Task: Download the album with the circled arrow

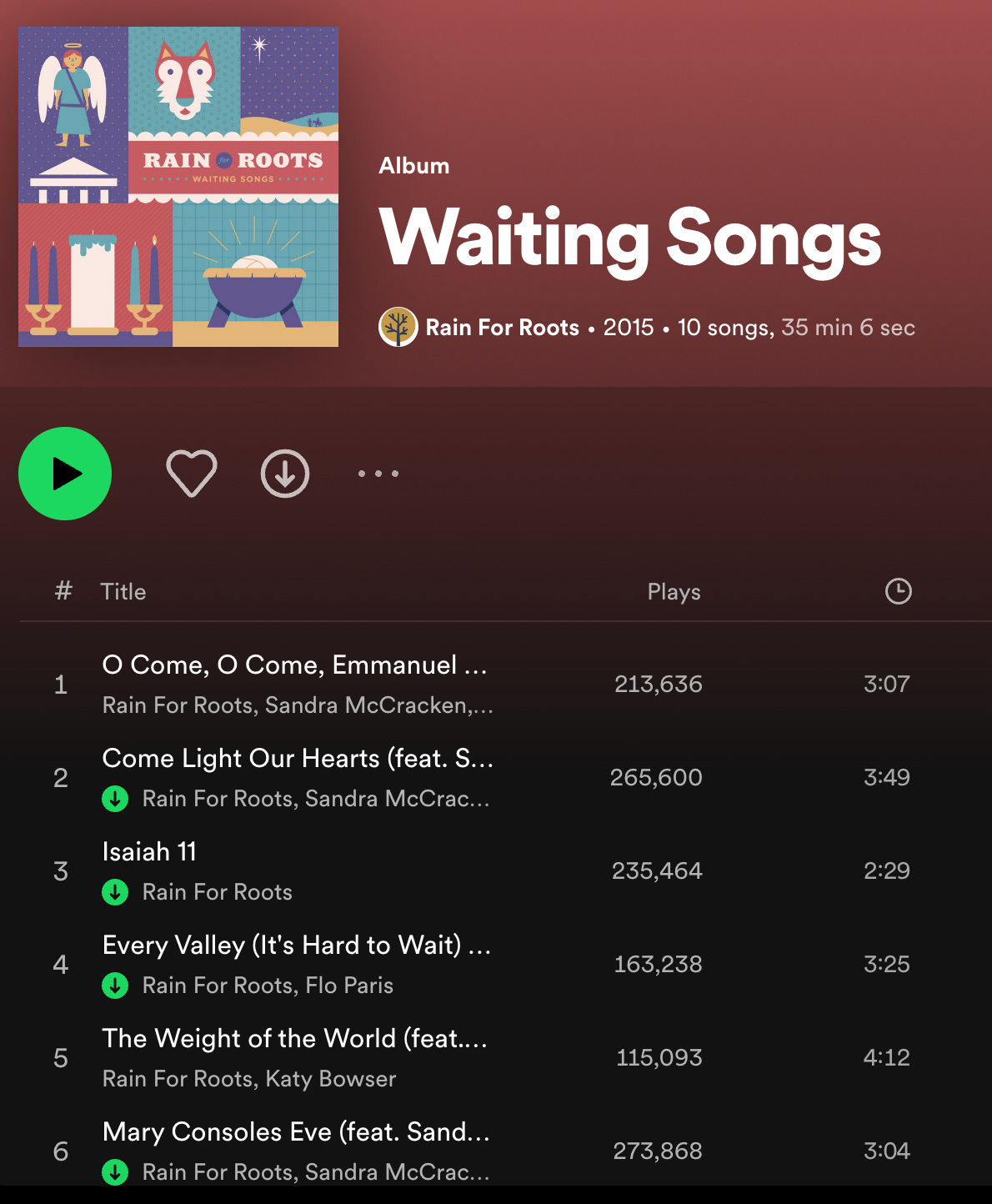Action: [285, 474]
